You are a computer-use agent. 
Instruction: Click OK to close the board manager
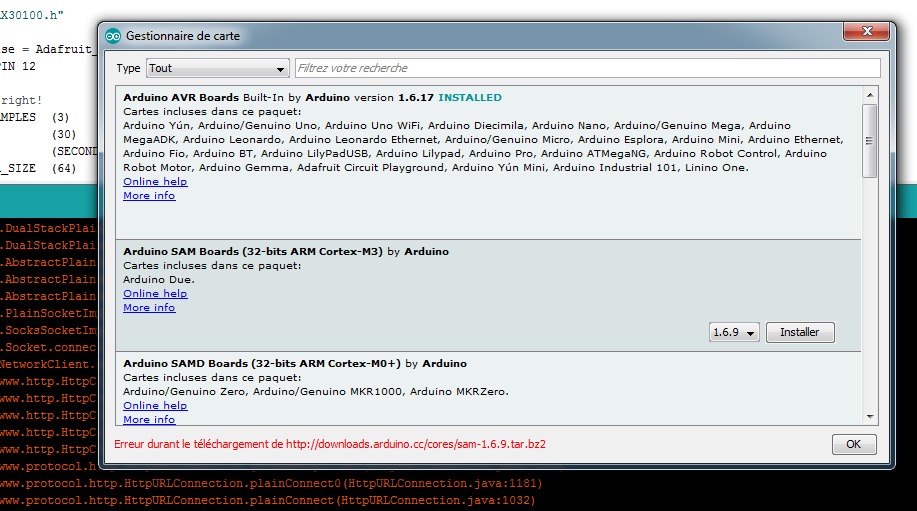tap(854, 444)
